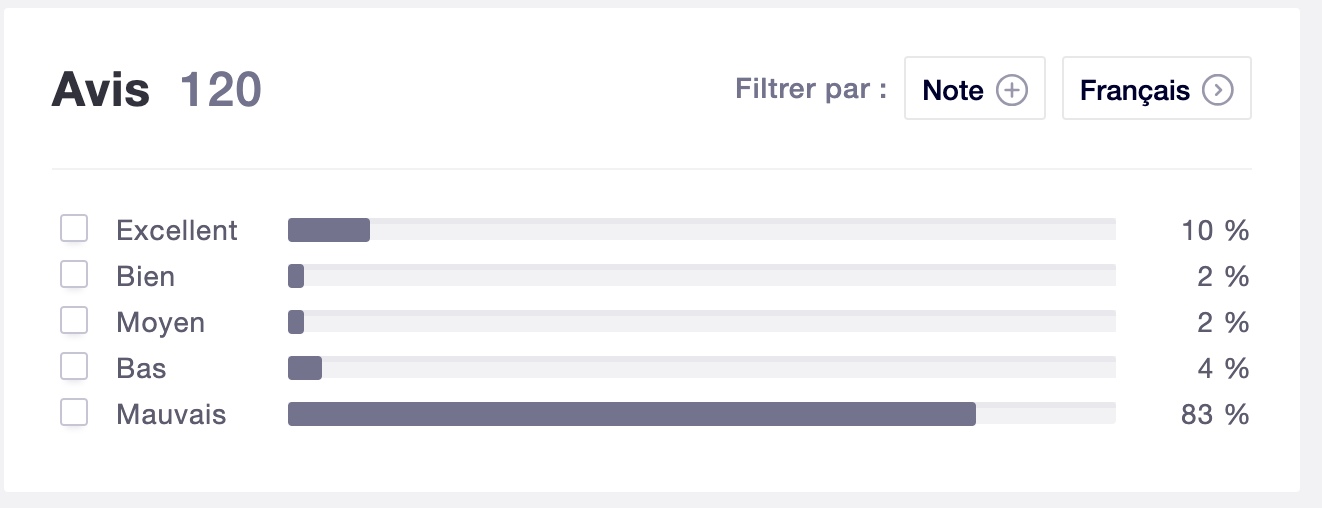This screenshot has width=1322, height=508.
Task: Select the Bas rating checkbox
Action: click(74, 367)
